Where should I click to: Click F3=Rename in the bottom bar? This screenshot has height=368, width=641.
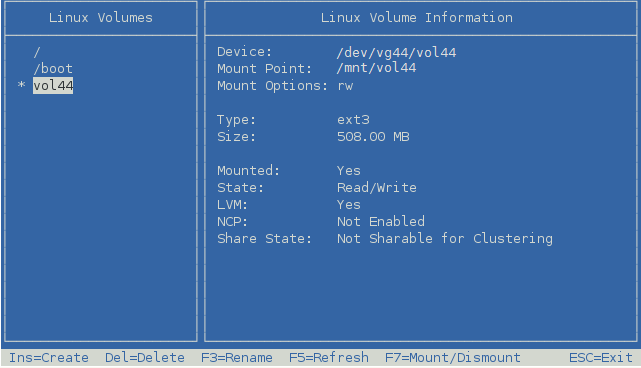pos(237,357)
